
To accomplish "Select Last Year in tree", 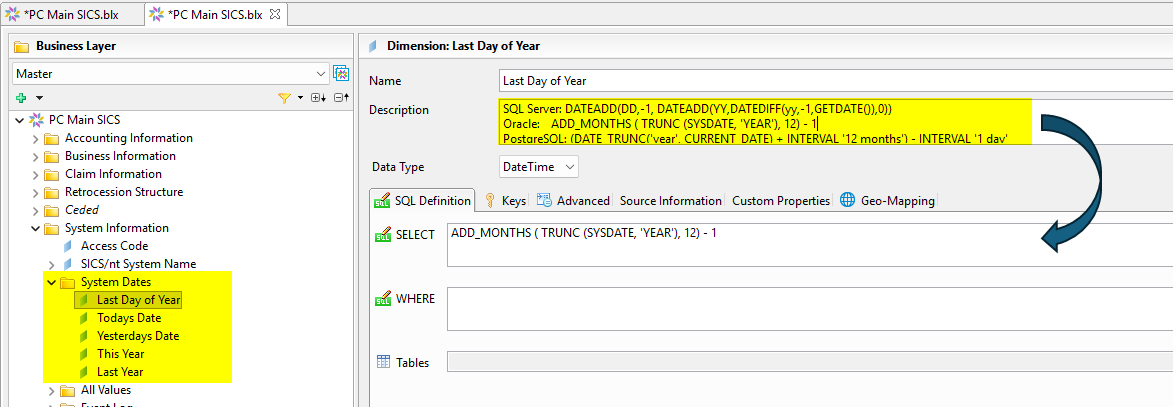I will 120,372.
